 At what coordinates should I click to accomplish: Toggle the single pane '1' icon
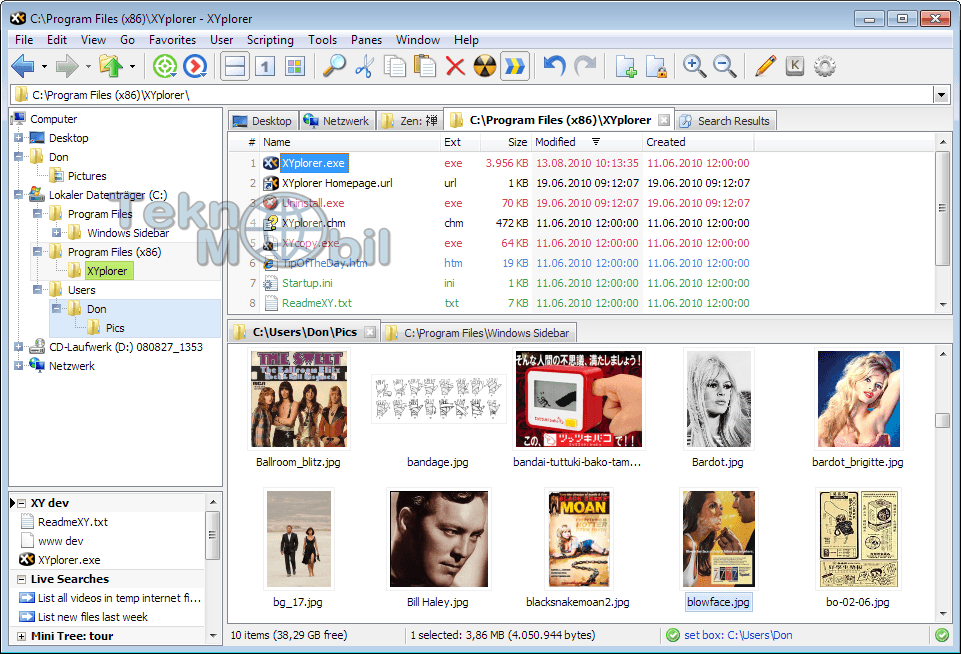(265, 66)
